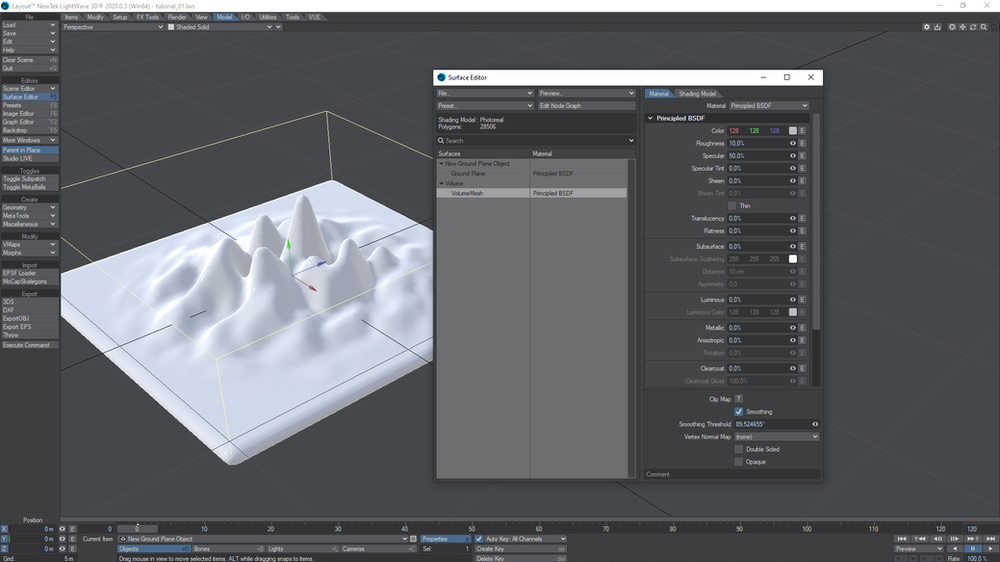Open the Preset dropdown in Surface Editor
Viewport: 1000px width, 562px height.
(x=485, y=106)
